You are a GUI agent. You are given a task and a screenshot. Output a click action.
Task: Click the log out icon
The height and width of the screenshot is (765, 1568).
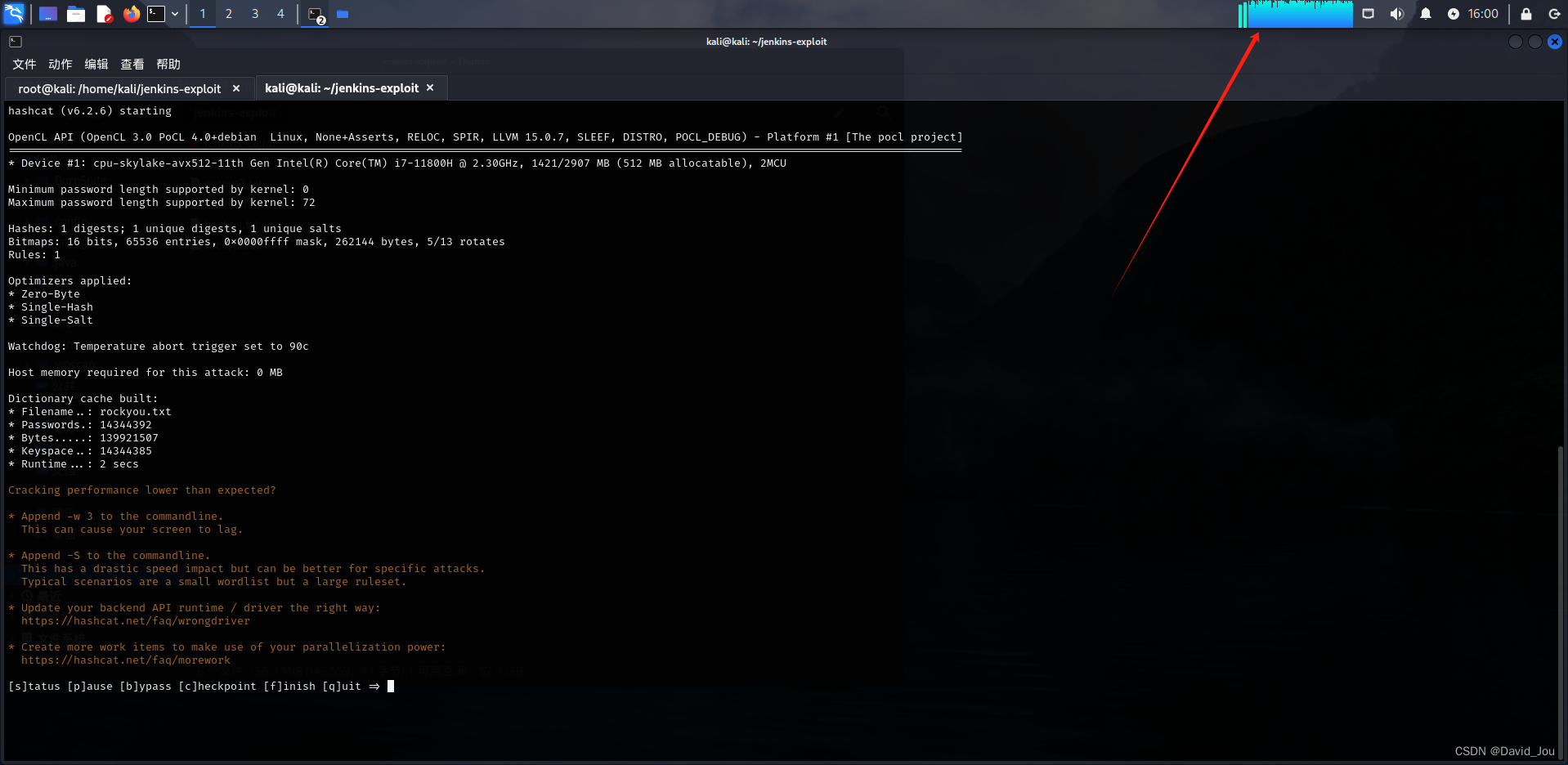click(x=1554, y=14)
